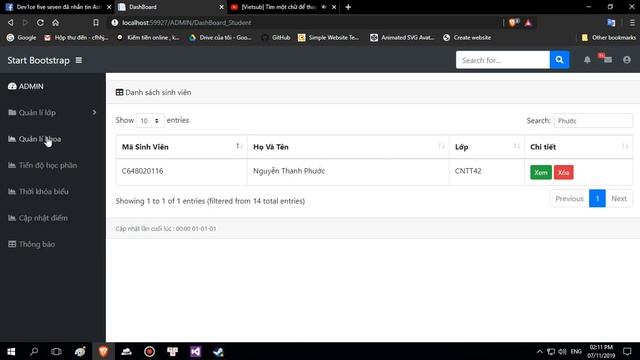Sort by Mã Sinh Viên column
Viewport: 640px width, 360px height.
(x=181, y=147)
